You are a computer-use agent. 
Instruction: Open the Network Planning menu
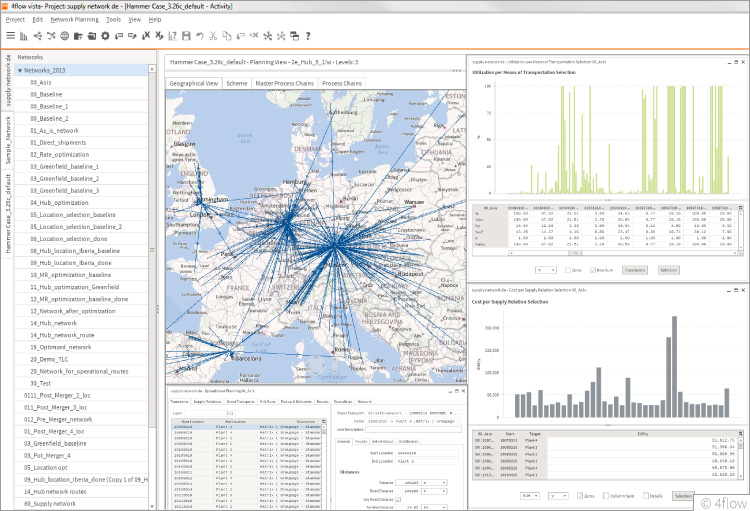75,19
